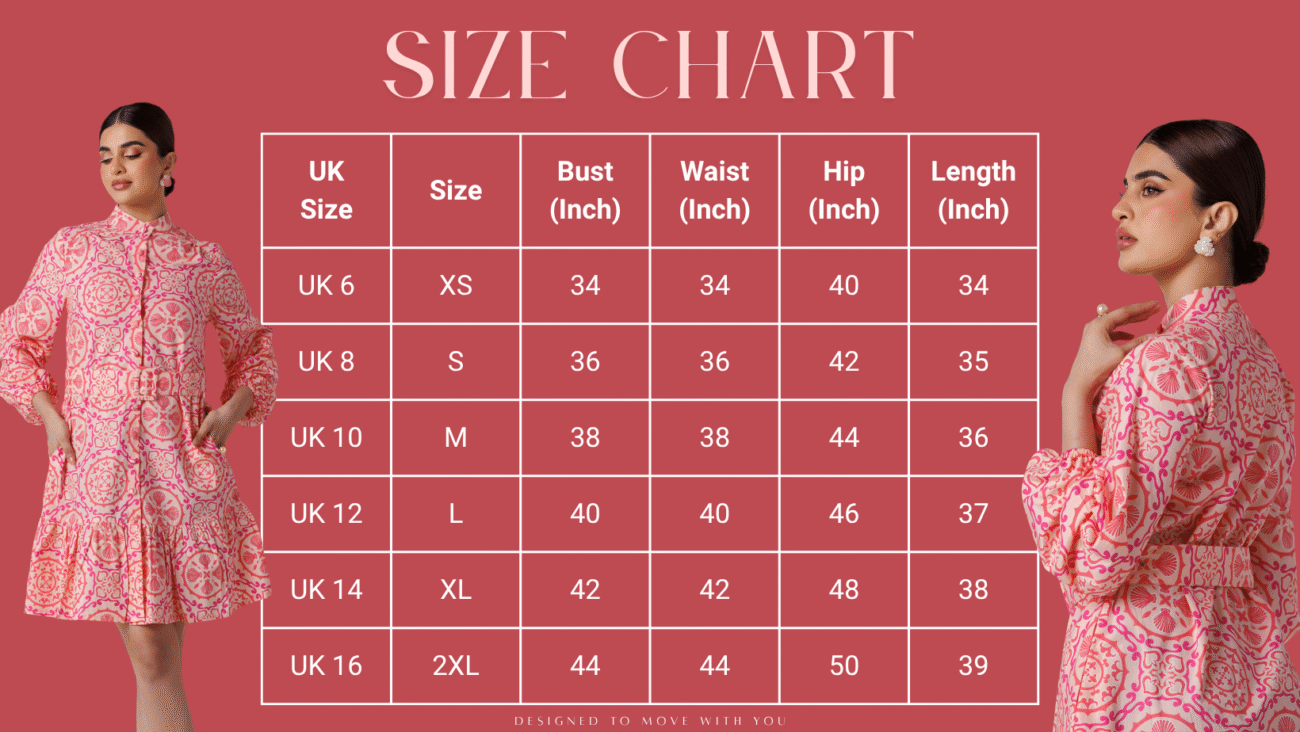
Task: Select the length value 35 cell
Action: coord(973,361)
